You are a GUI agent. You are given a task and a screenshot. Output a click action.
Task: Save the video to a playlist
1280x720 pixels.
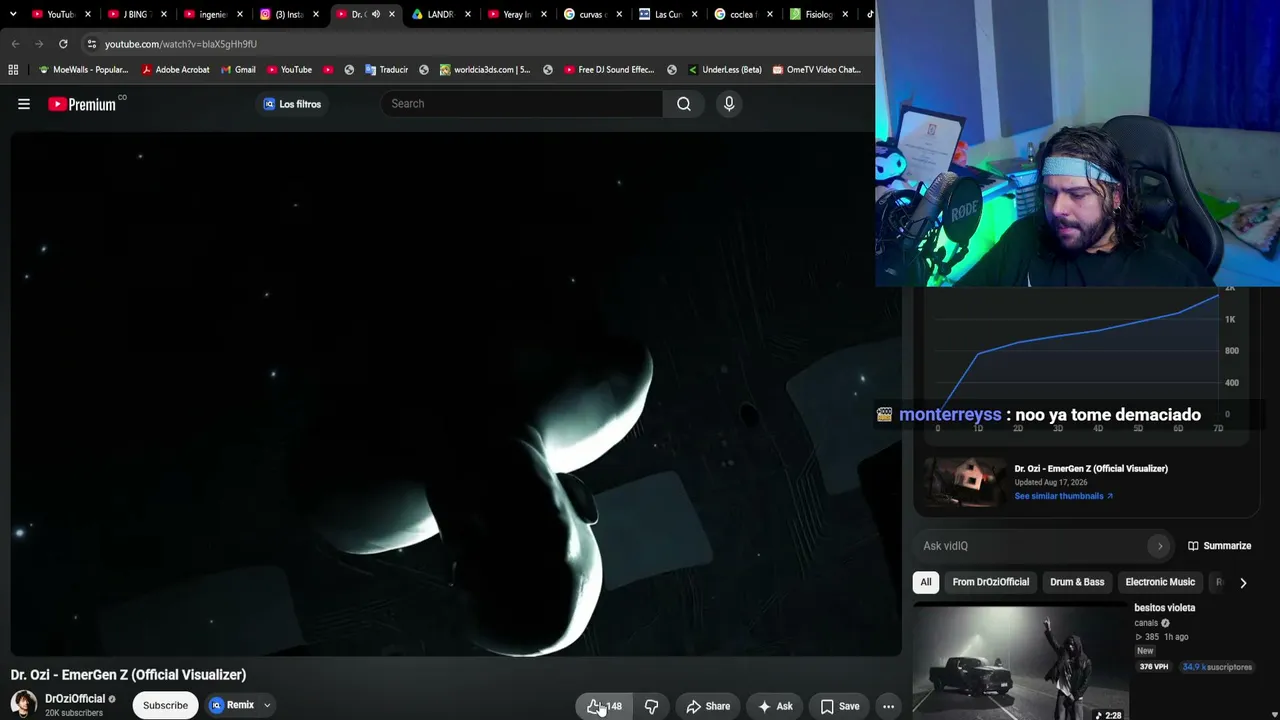click(840, 706)
